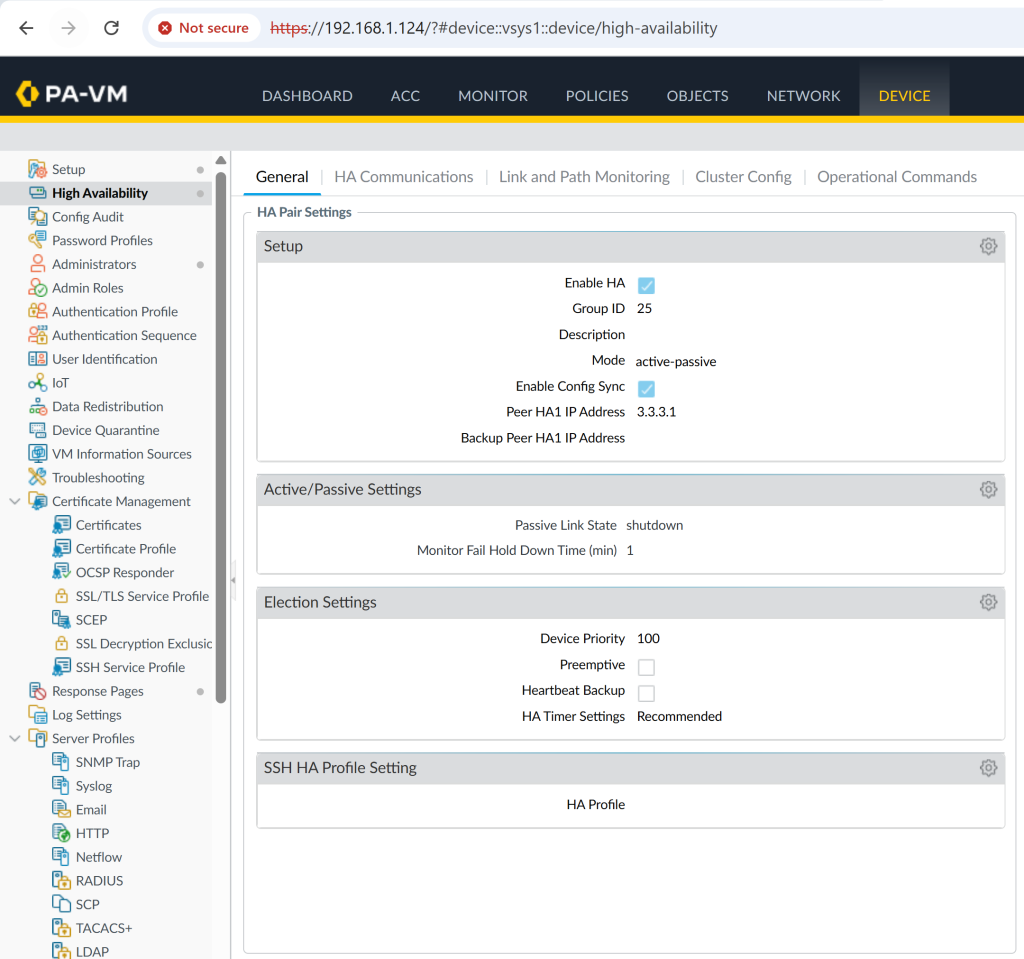Open the ACC top menu
This screenshot has width=1024, height=959.
pyautogui.click(x=405, y=96)
